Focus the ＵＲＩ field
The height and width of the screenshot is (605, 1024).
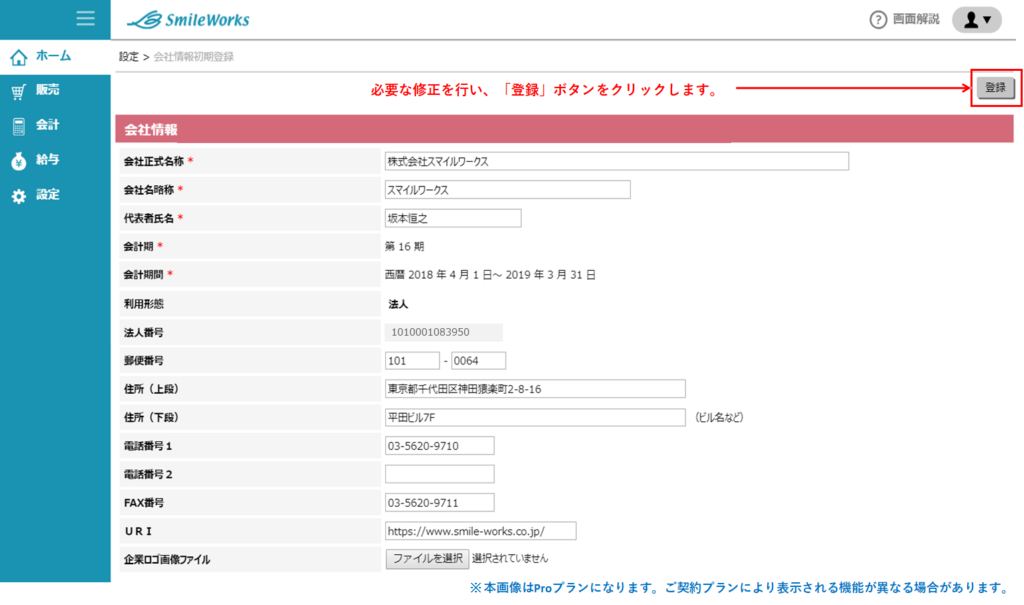[x=481, y=531]
